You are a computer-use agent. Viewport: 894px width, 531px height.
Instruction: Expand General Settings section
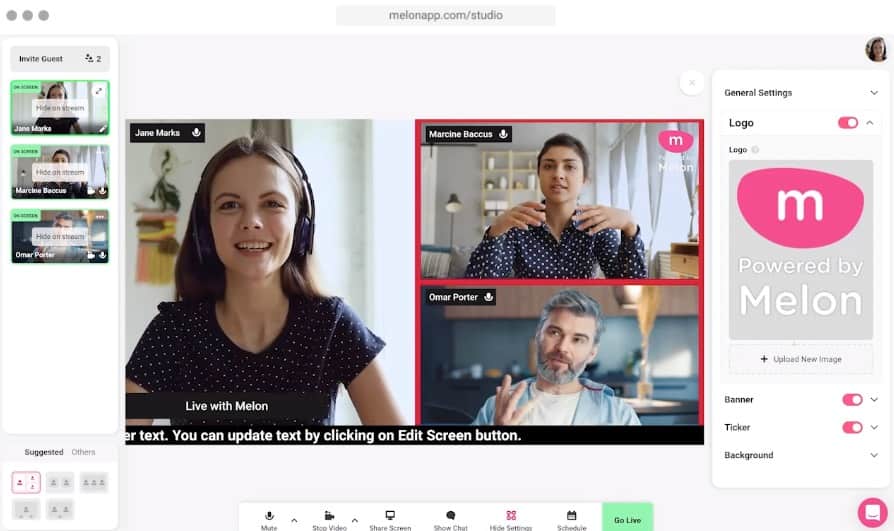click(801, 92)
